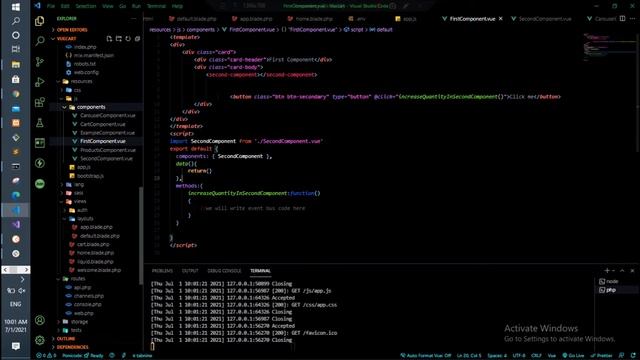The image size is (640, 360).
Task: Close the FirstComponent.vue tab
Action: tap(501, 19)
